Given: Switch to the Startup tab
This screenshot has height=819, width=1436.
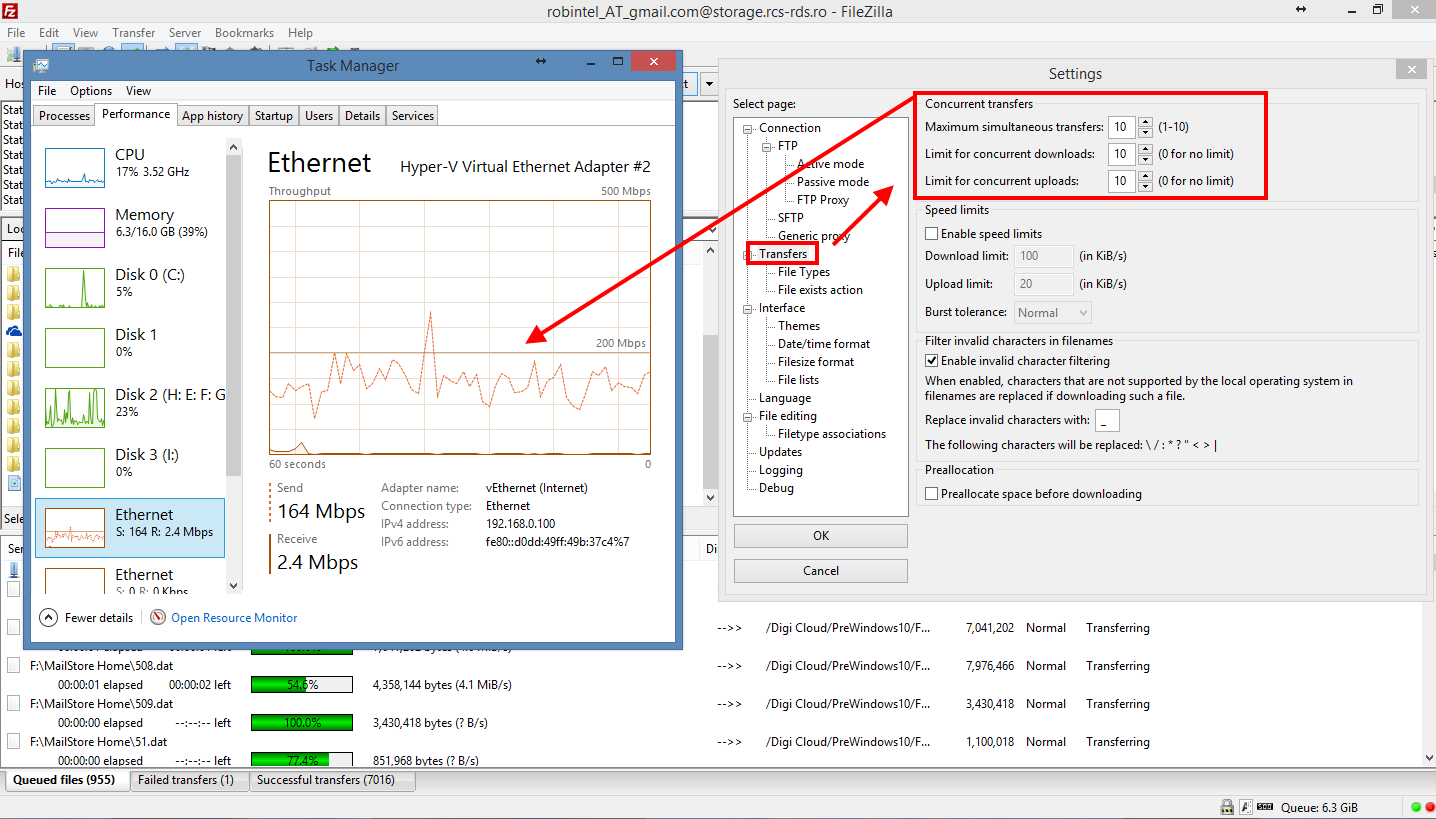Looking at the screenshot, I should pos(274,116).
